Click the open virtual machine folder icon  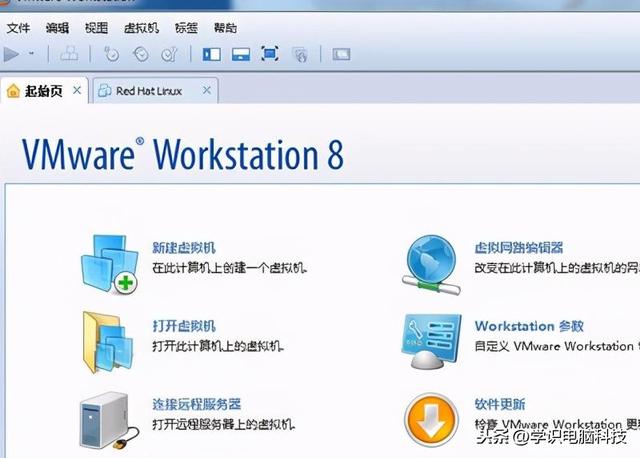point(108,342)
